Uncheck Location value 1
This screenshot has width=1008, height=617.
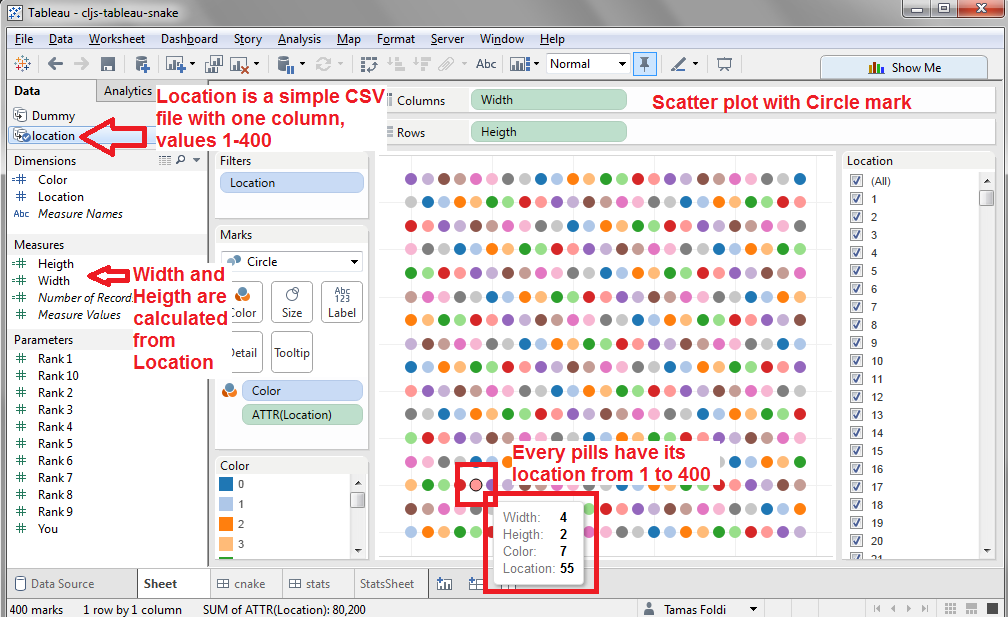click(x=856, y=199)
